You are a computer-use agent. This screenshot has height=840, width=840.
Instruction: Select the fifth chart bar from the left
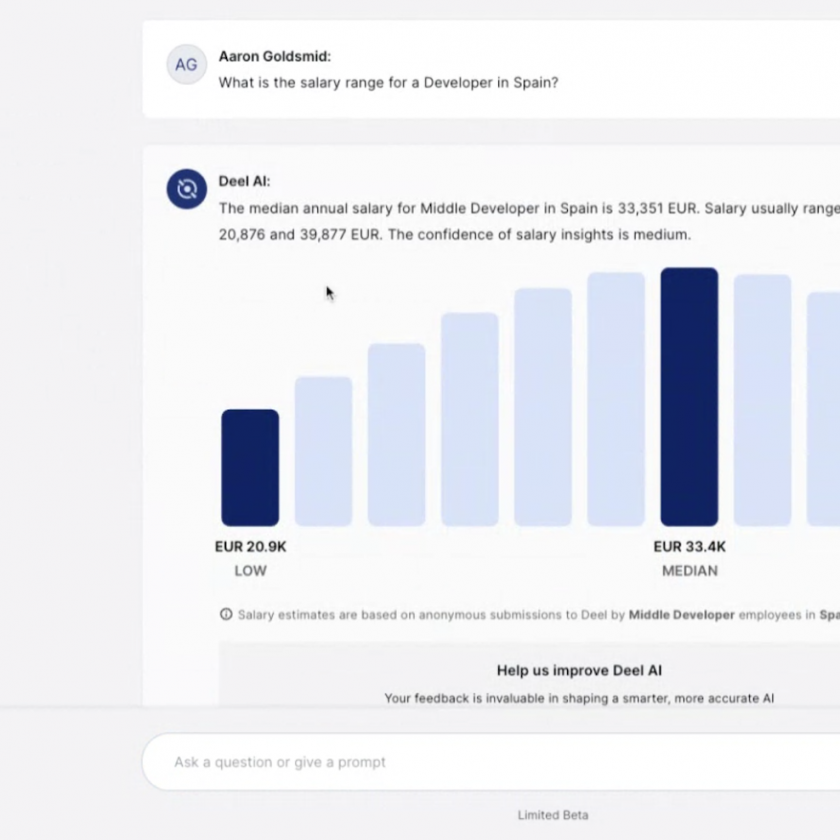click(543, 407)
